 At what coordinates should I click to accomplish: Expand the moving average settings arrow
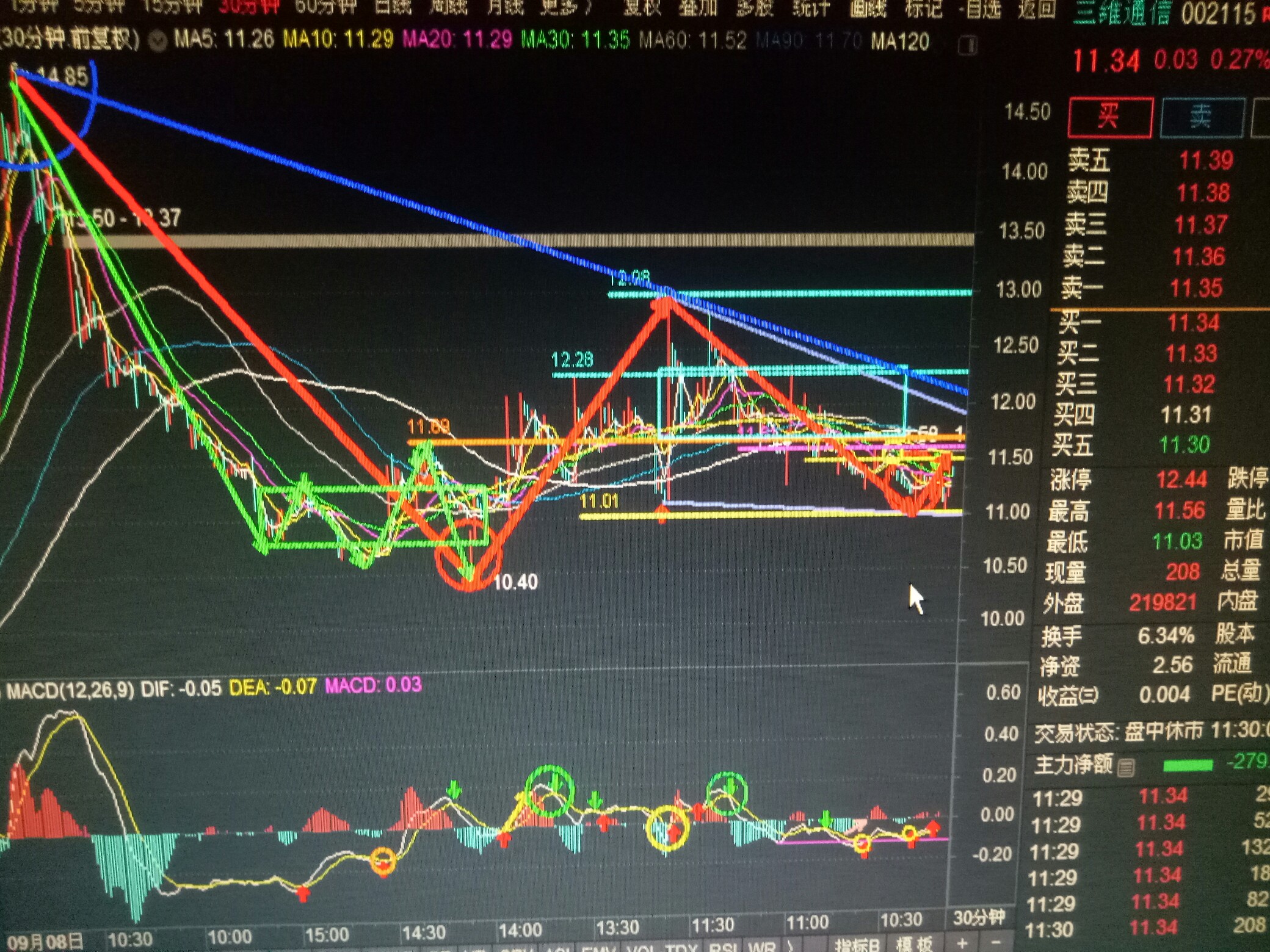(x=158, y=41)
